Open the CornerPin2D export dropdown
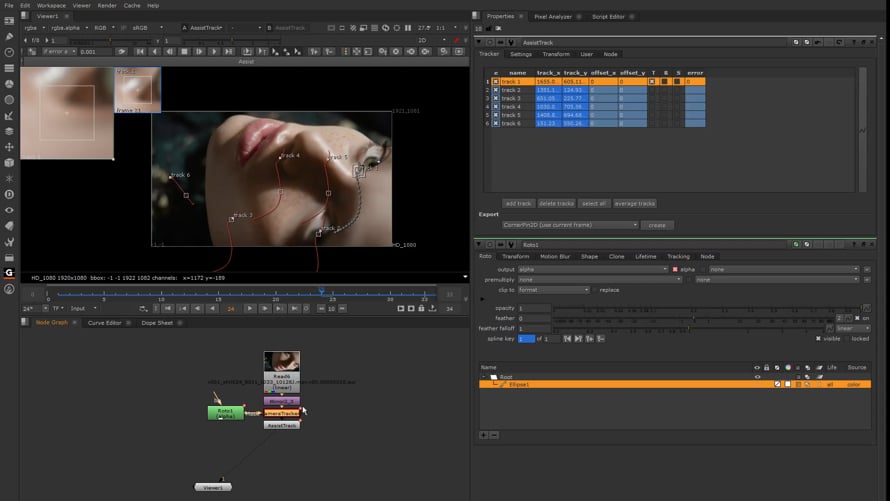This screenshot has width=890, height=501. 570,225
